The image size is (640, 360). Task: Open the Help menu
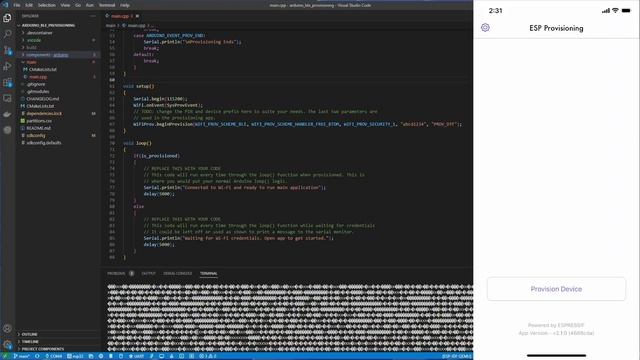coord(124,5)
